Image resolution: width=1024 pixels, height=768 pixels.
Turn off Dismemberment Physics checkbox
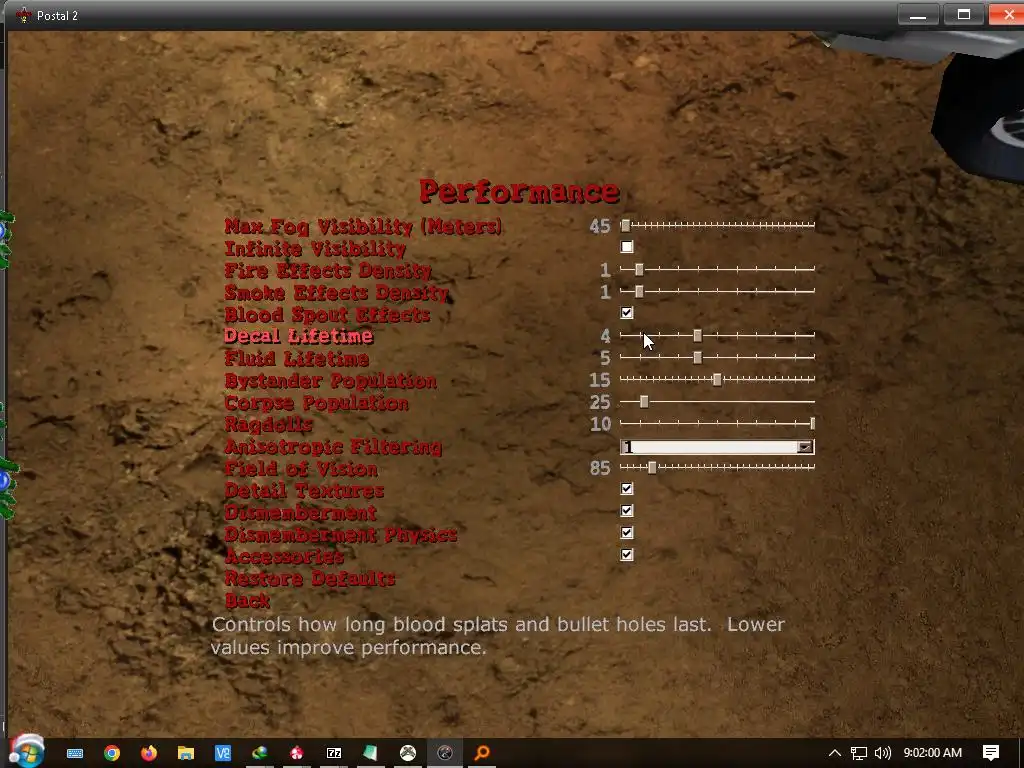click(x=627, y=533)
